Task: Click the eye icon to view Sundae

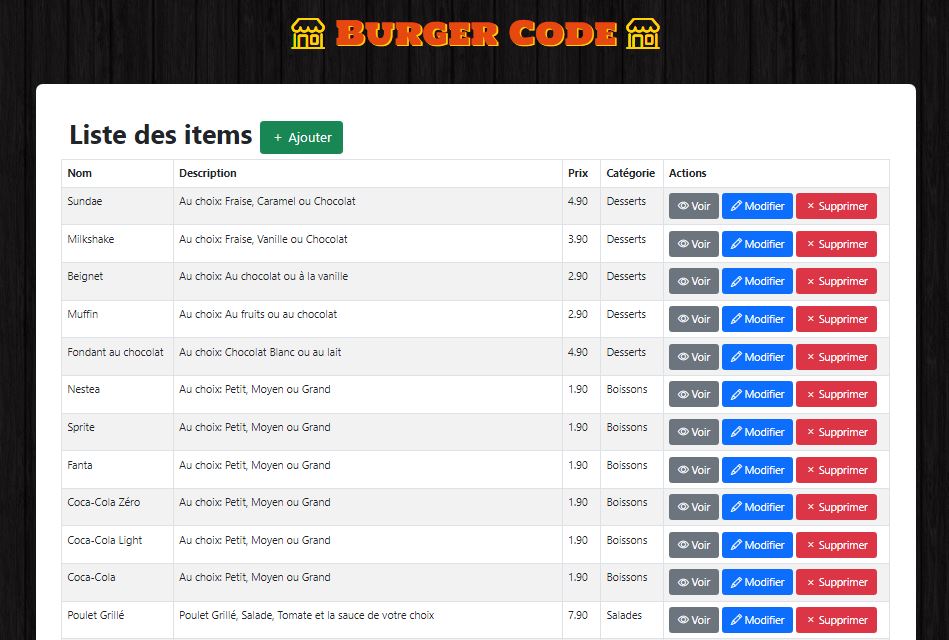Action: coord(684,206)
